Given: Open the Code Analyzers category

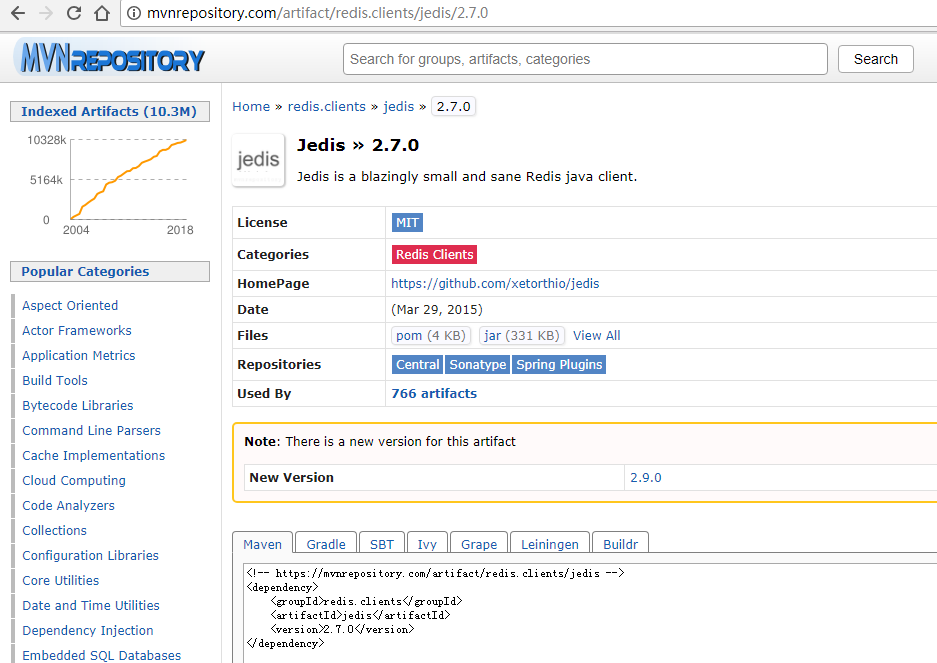Looking at the screenshot, I should (68, 506).
